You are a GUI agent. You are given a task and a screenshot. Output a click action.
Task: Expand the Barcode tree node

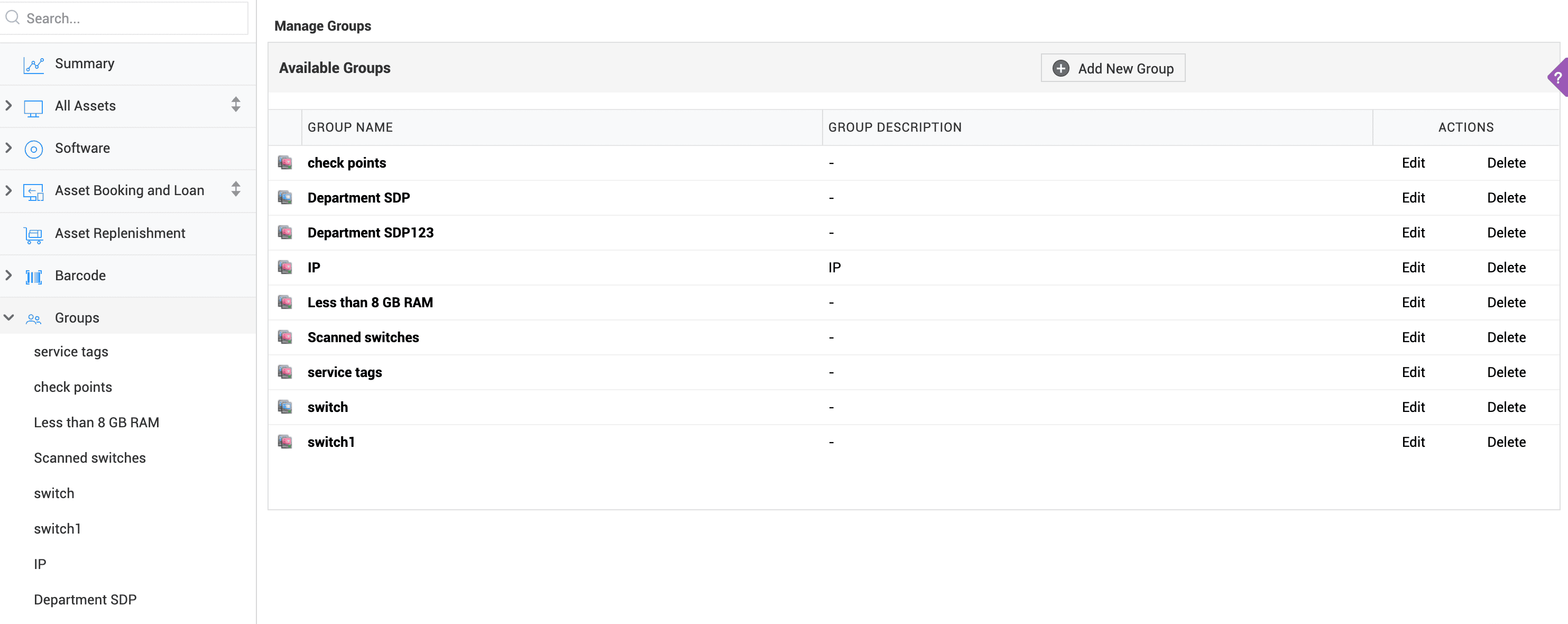pos(8,275)
